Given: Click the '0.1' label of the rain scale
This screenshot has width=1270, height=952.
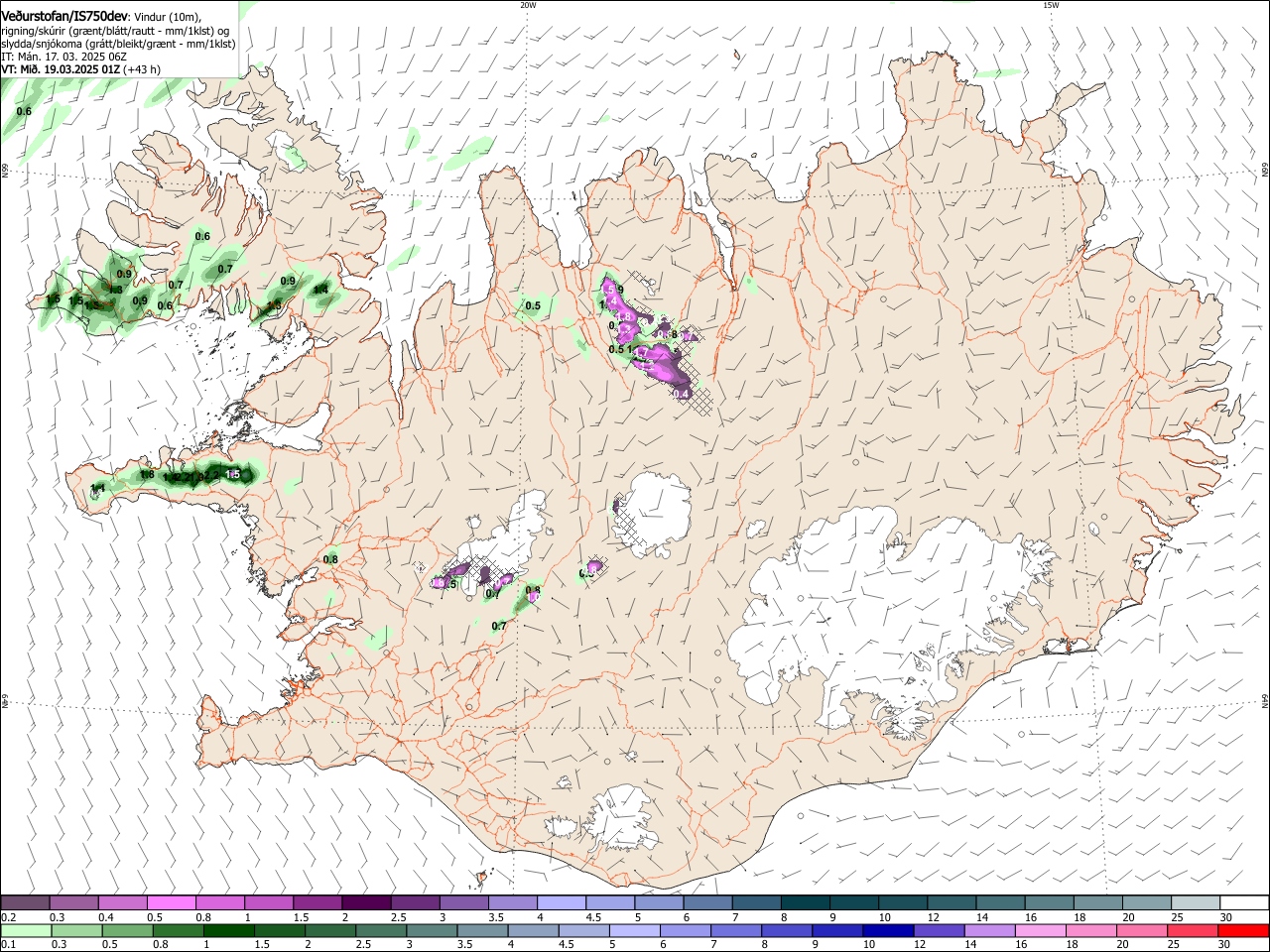Looking at the screenshot, I should pyautogui.click(x=9, y=945).
